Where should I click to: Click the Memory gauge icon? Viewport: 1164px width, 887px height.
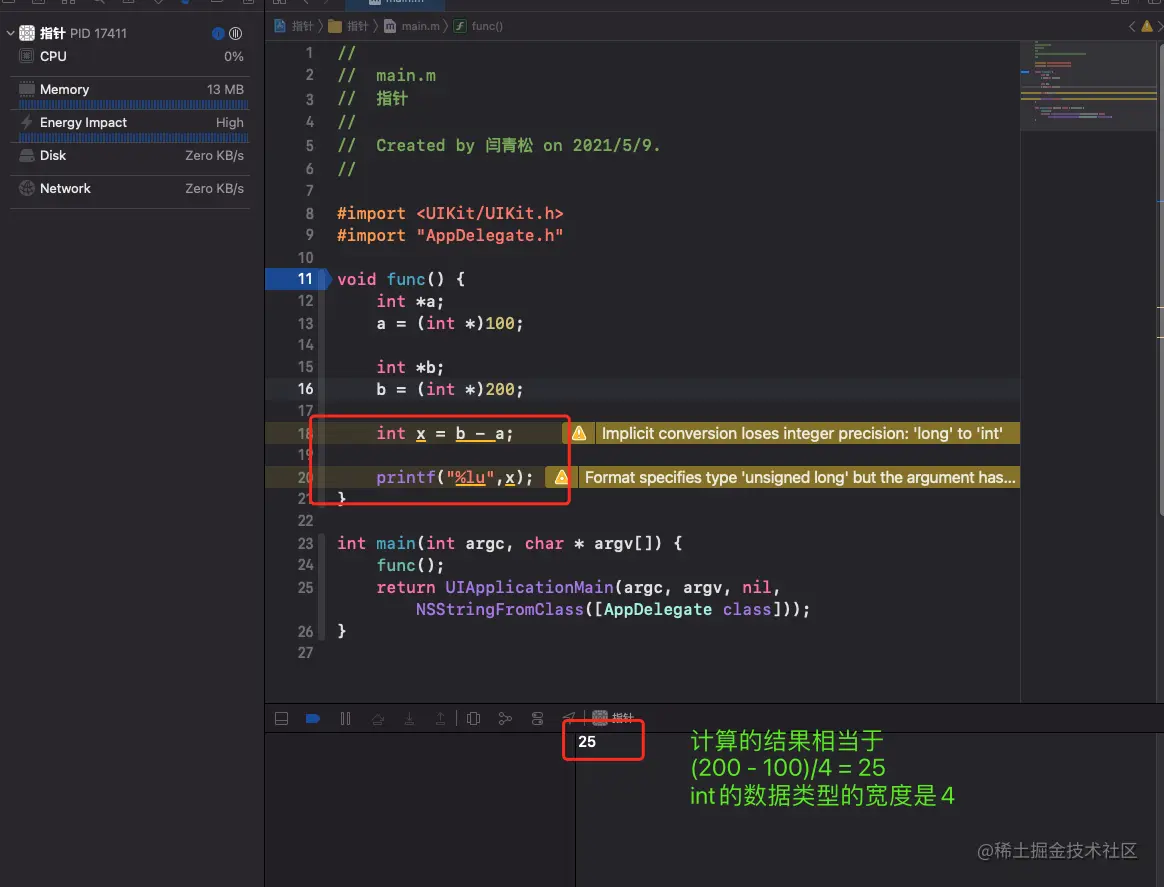[x=27, y=89]
